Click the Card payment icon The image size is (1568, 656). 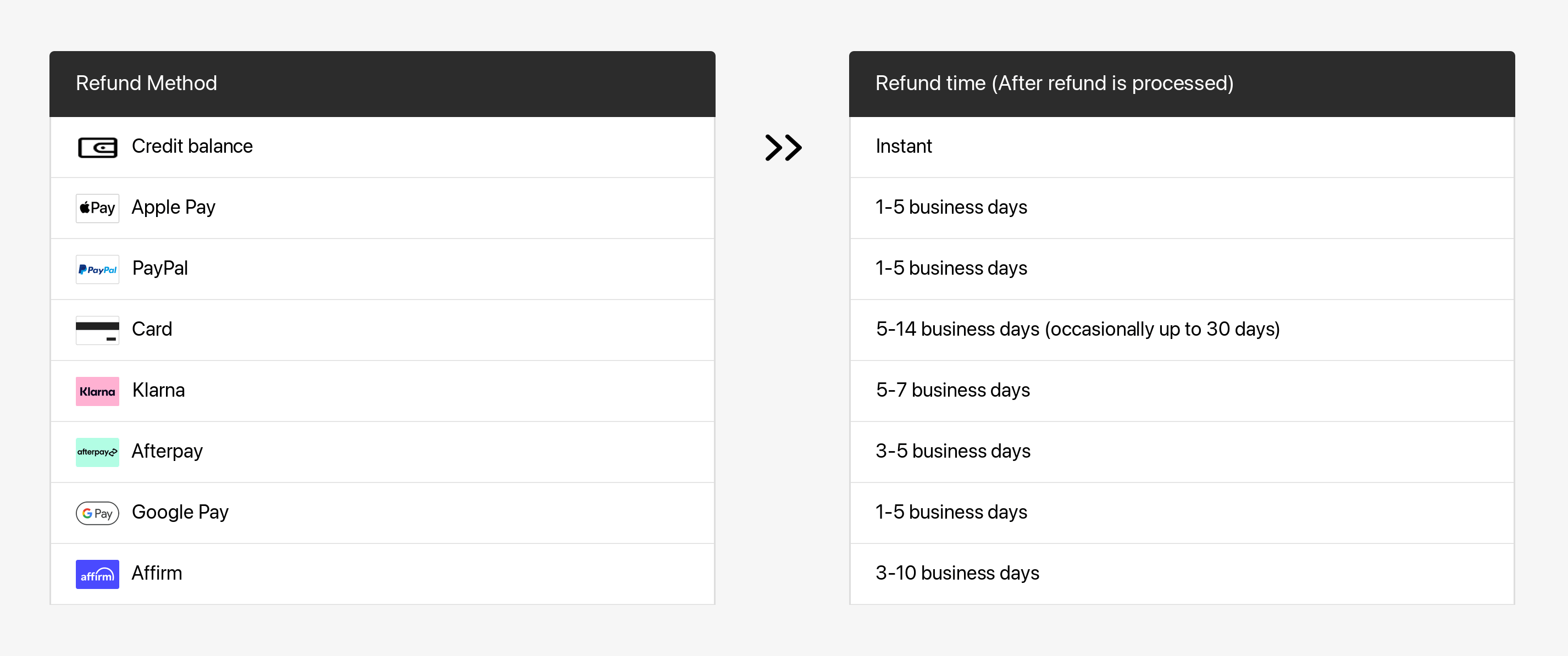[x=97, y=330]
